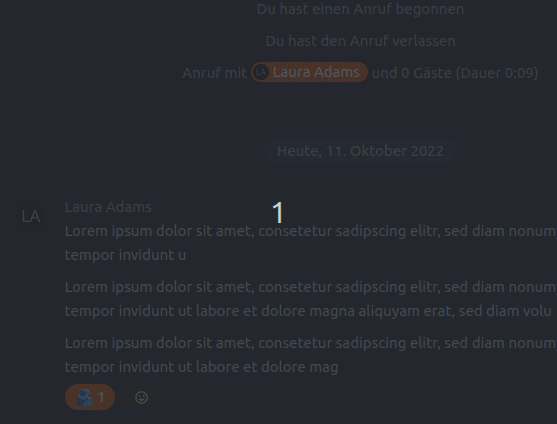Select the message ending with 'dolore mag'

click(x=311, y=355)
